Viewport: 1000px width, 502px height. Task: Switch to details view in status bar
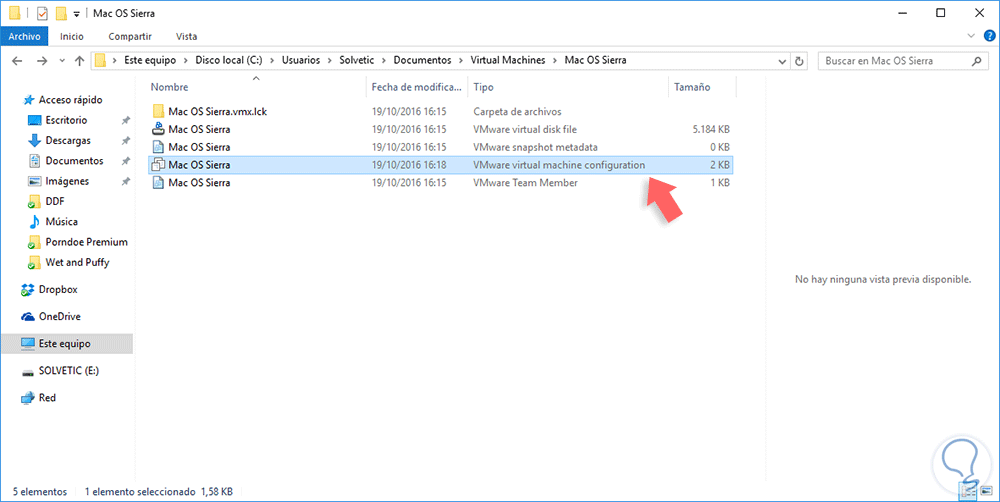[966, 491]
